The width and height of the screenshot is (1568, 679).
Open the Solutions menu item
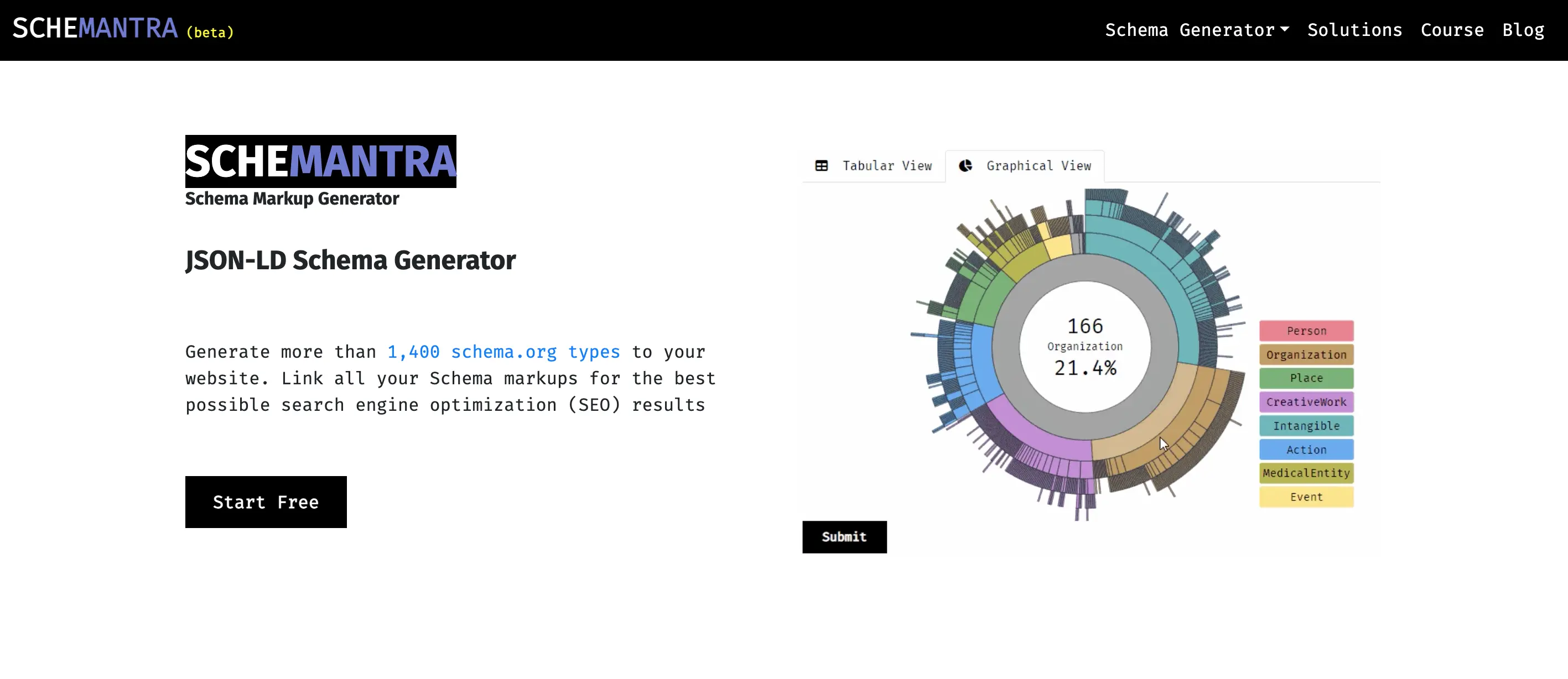pos(1354,30)
